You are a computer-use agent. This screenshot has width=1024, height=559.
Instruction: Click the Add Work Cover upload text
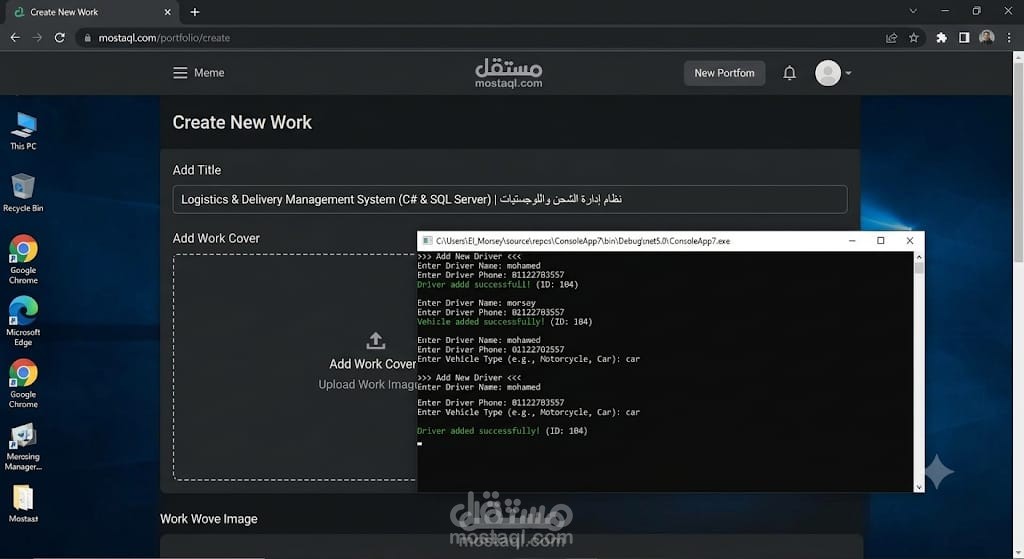click(372, 364)
